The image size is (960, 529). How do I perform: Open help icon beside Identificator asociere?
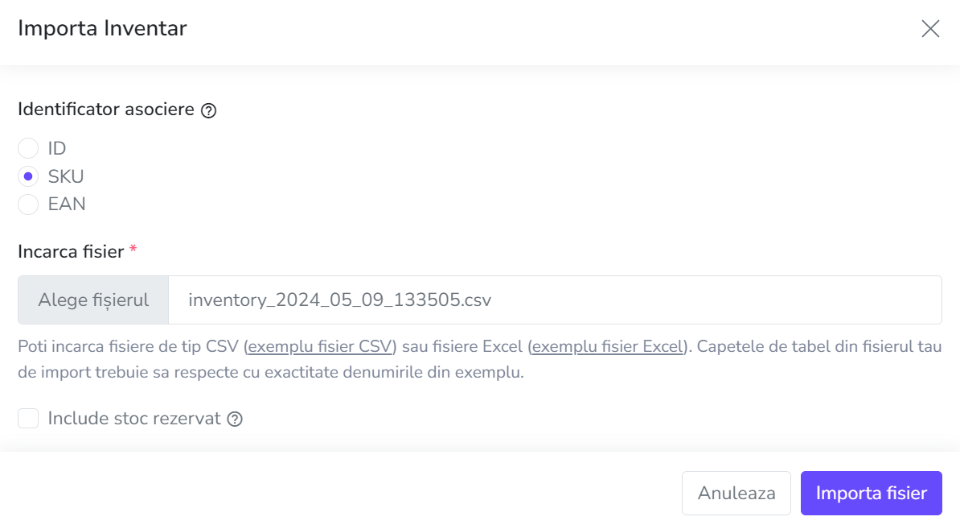point(209,110)
